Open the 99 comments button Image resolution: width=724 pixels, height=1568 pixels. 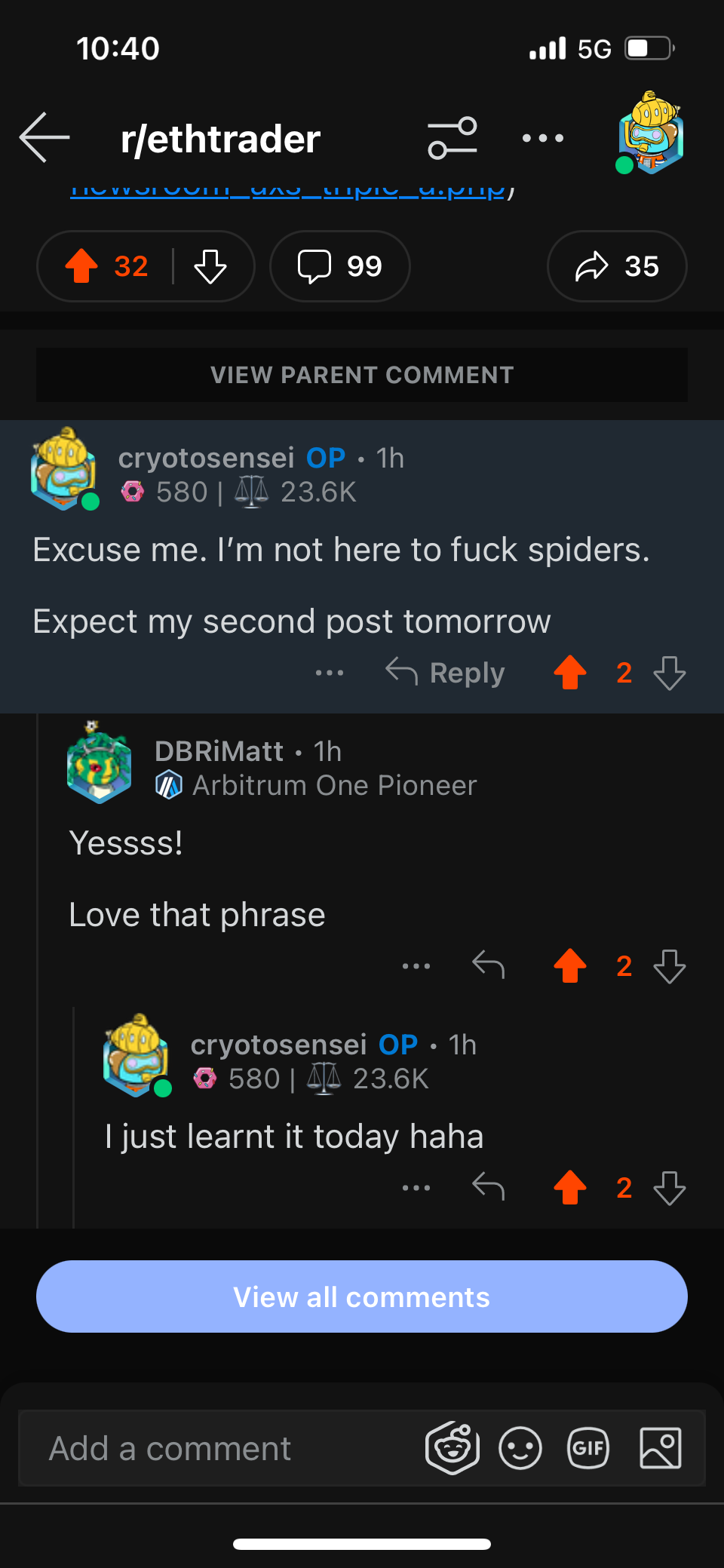coord(340,266)
